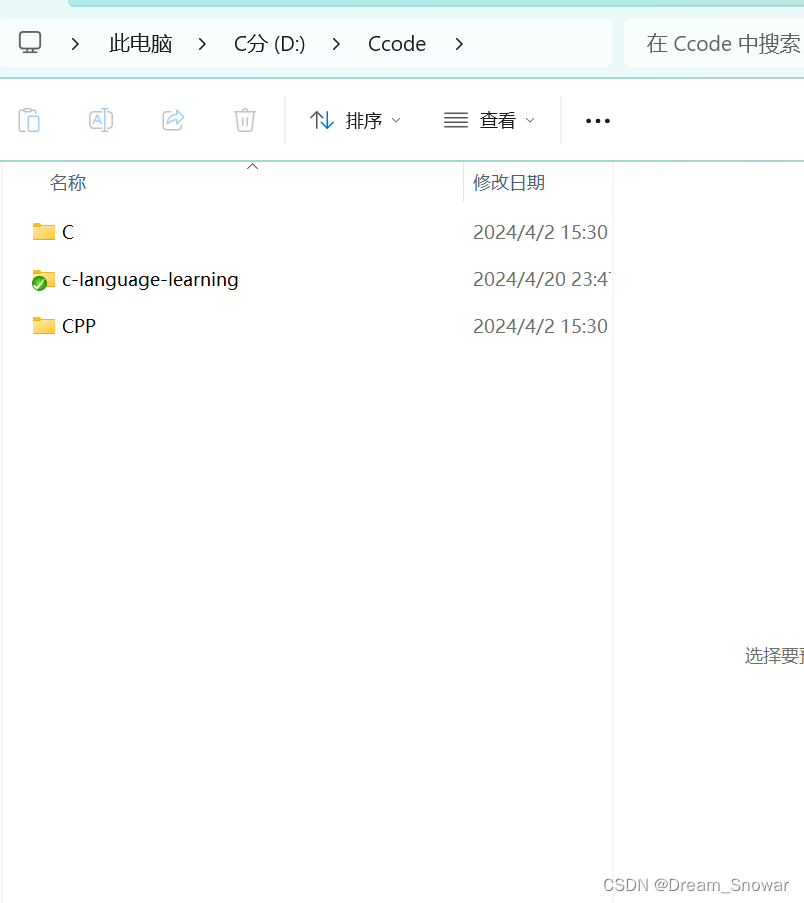The height and width of the screenshot is (903, 804).
Task: Expand chevron after C分 (D:) breadcrumb
Action: coord(336,44)
